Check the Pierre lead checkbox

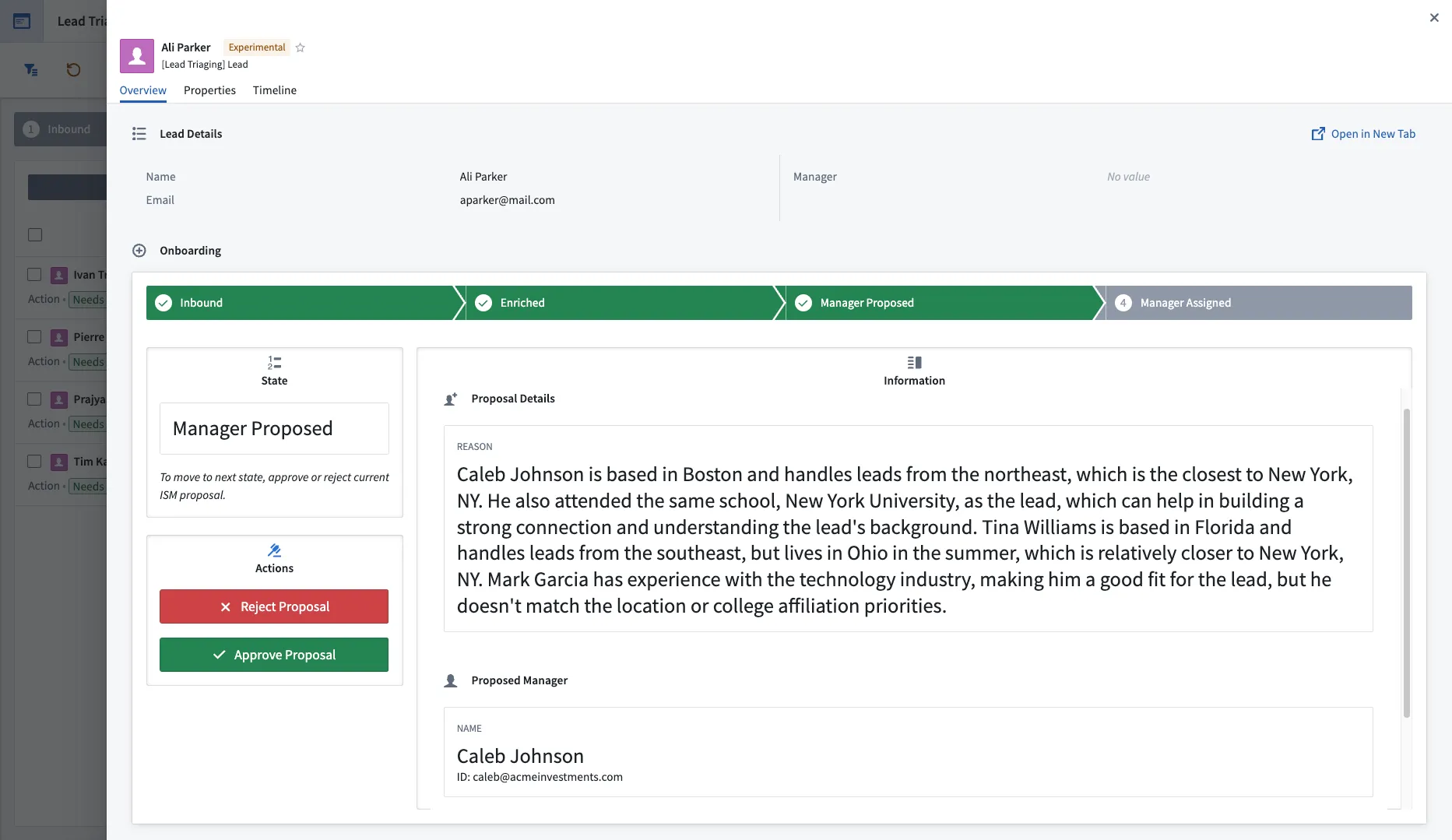(x=34, y=337)
